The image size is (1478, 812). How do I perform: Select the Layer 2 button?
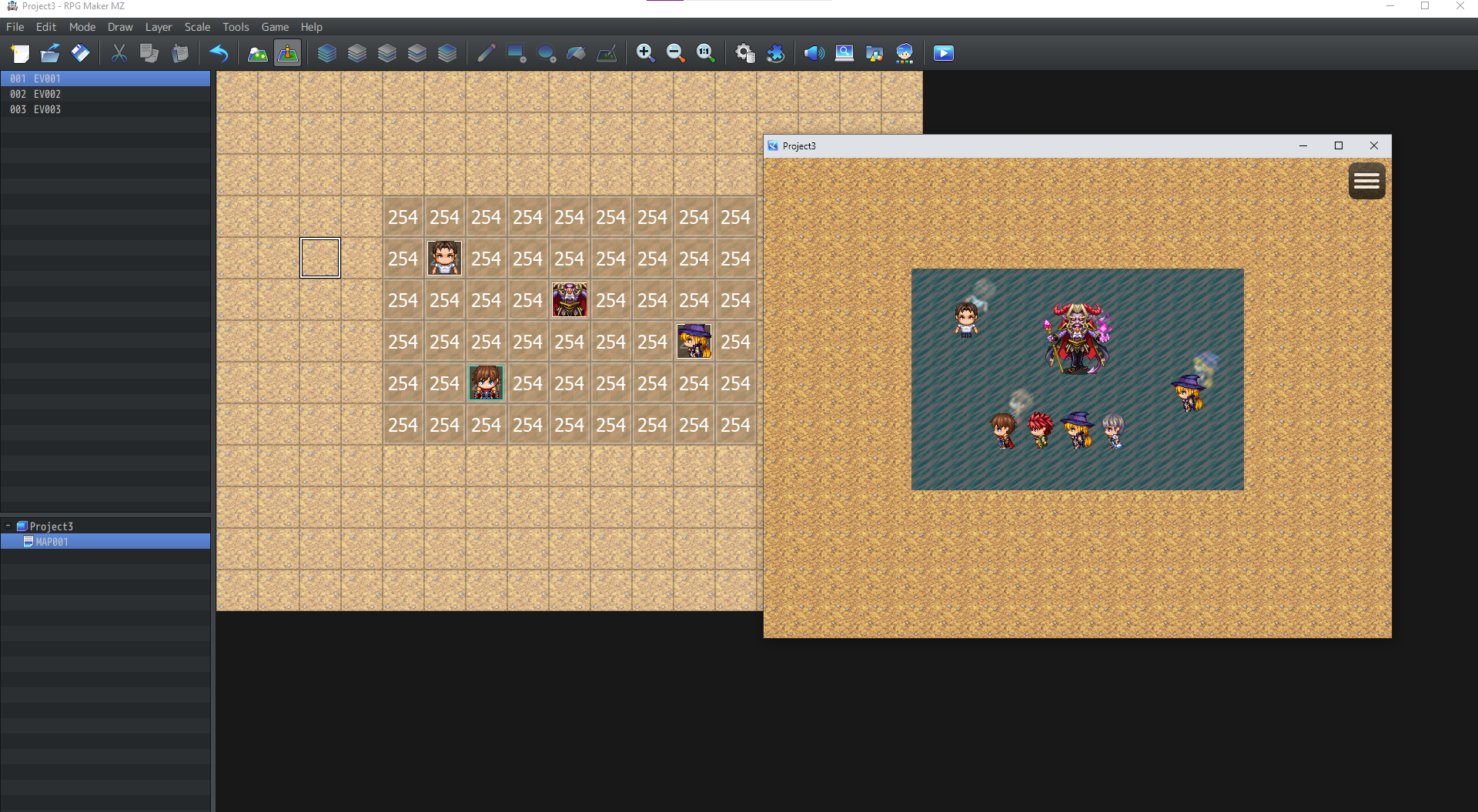click(x=387, y=53)
